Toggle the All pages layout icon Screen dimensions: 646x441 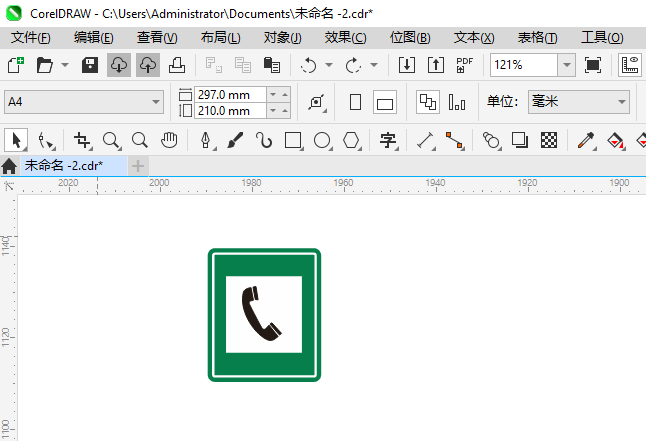pyautogui.click(x=428, y=102)
